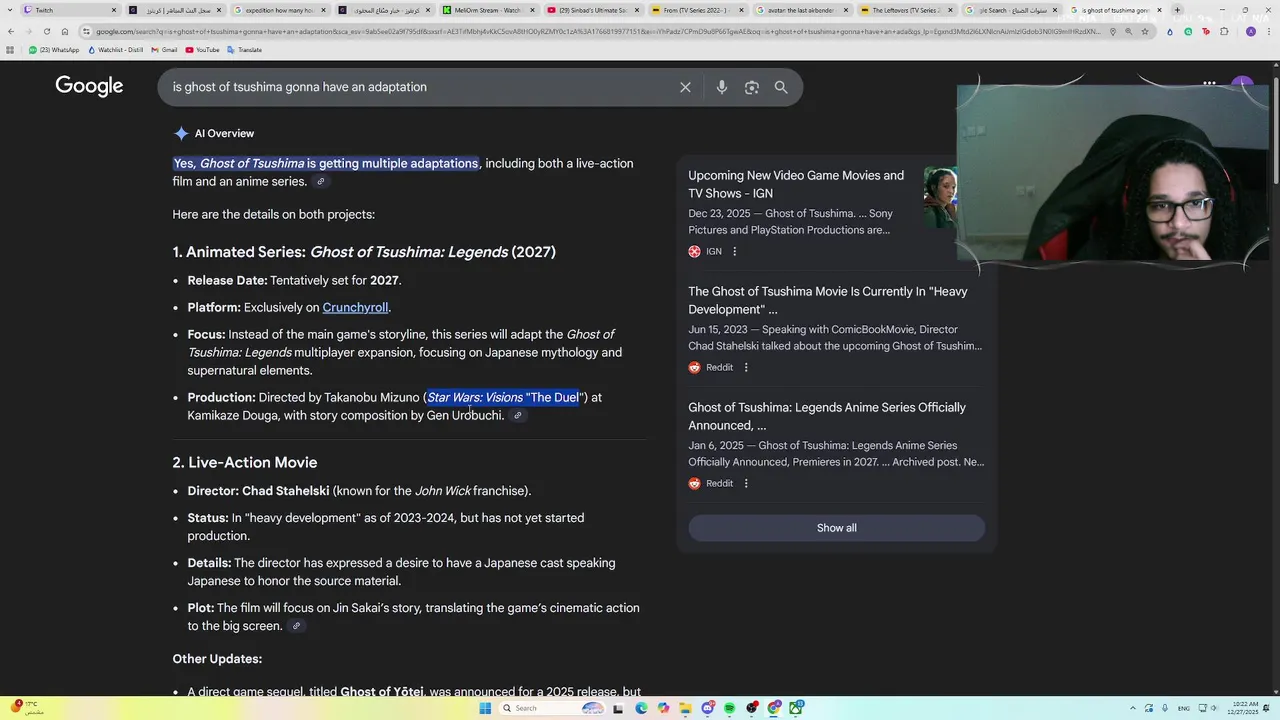Click the 'Other Updates:' text
Viewport: 1280px width, 720px height.
217,659
